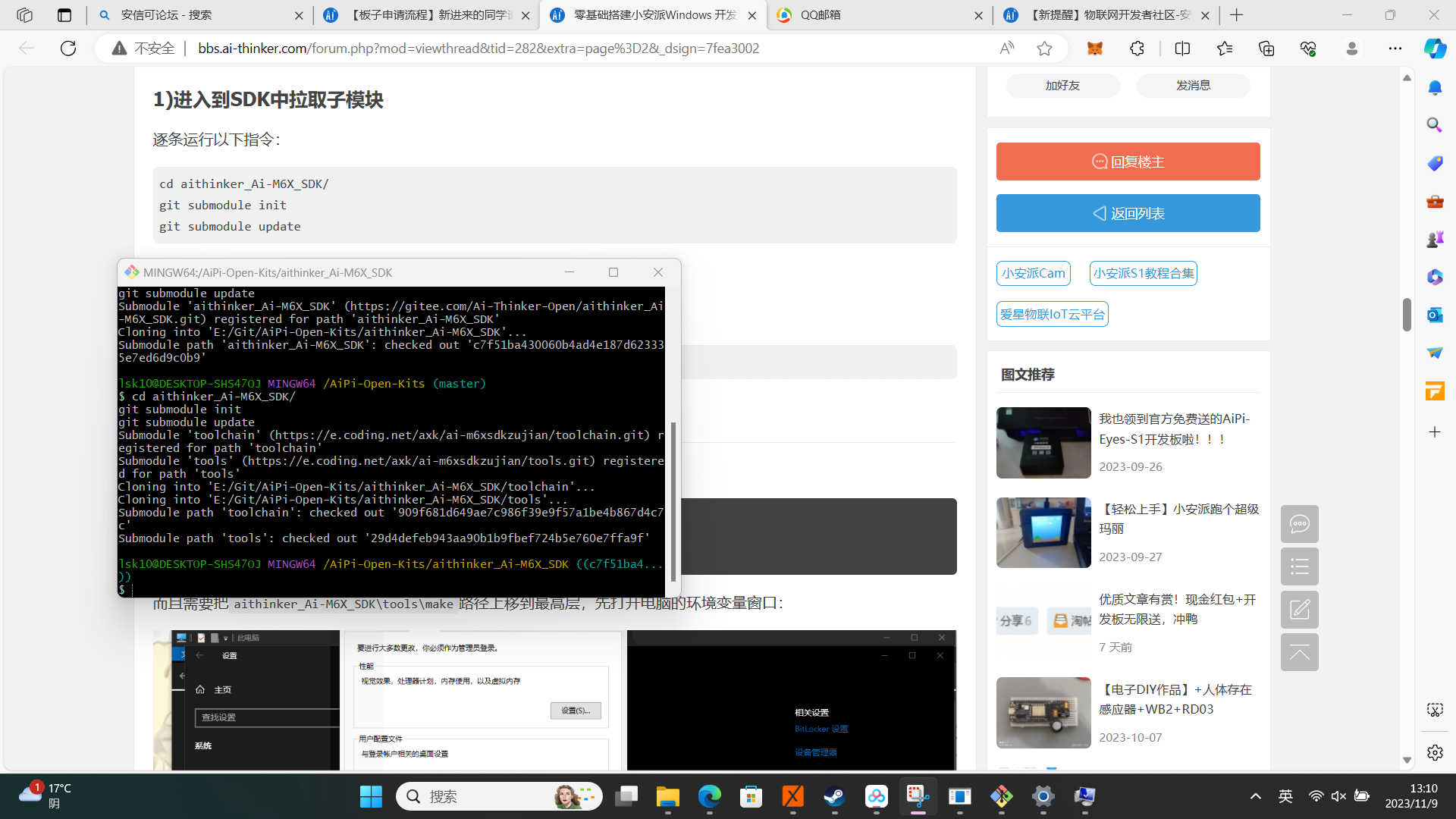Image resolution: width=1456 pixels, height=819 pixels.
Task: Click the bookmark/favorite star icon
Action: click(x=1044, y=48)
